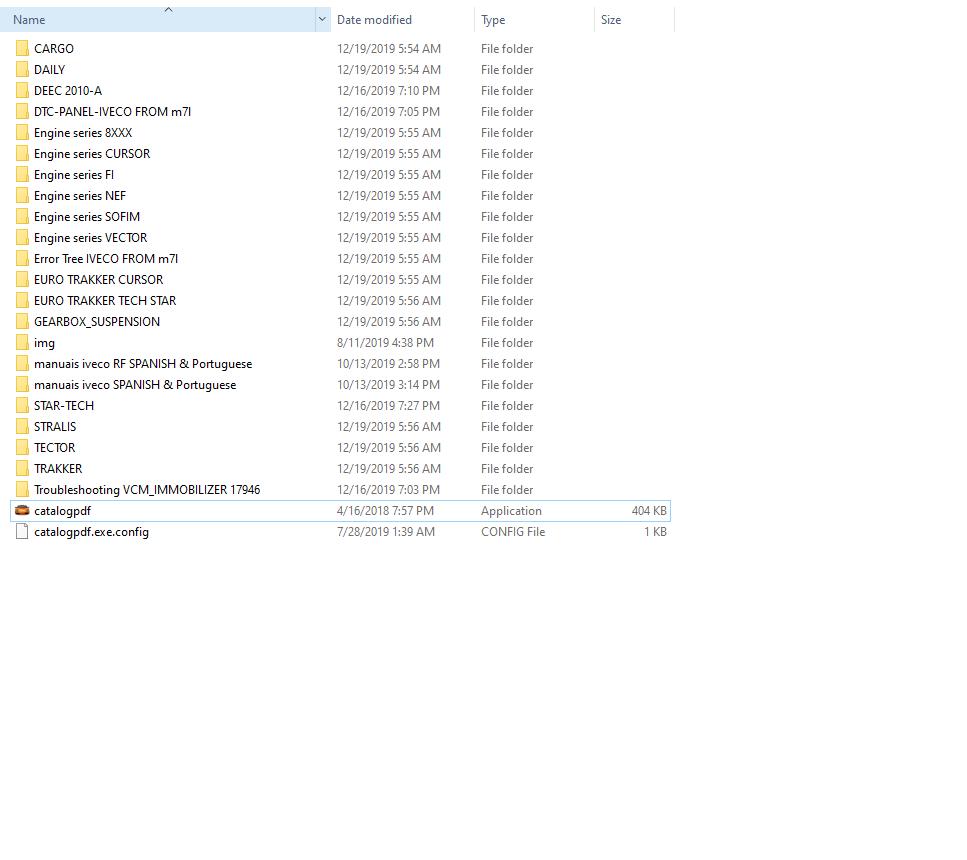Screen dimensions: 967x860
Task: Click the manuais iveco RF folder icon
Action: tap(22, 363)
